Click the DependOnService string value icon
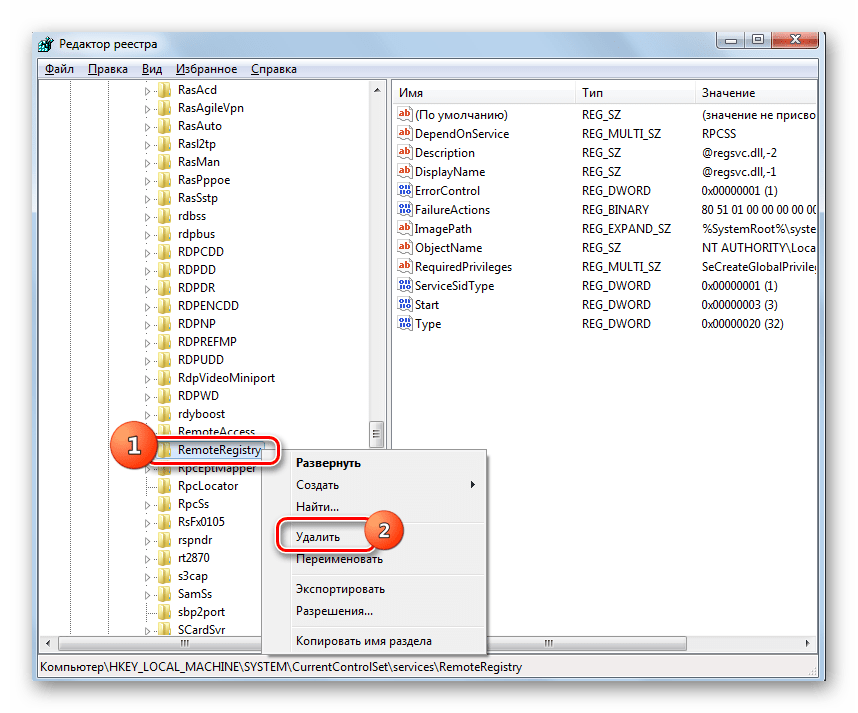 pyautogui.click(x=405, y=134)
